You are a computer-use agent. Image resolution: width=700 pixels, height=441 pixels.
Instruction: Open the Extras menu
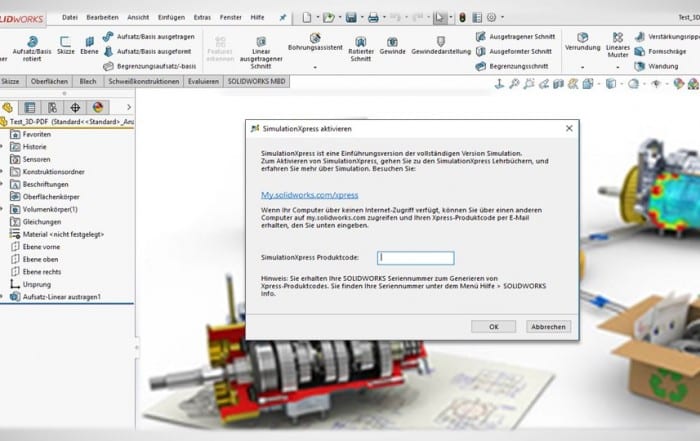tap(202, 17)
